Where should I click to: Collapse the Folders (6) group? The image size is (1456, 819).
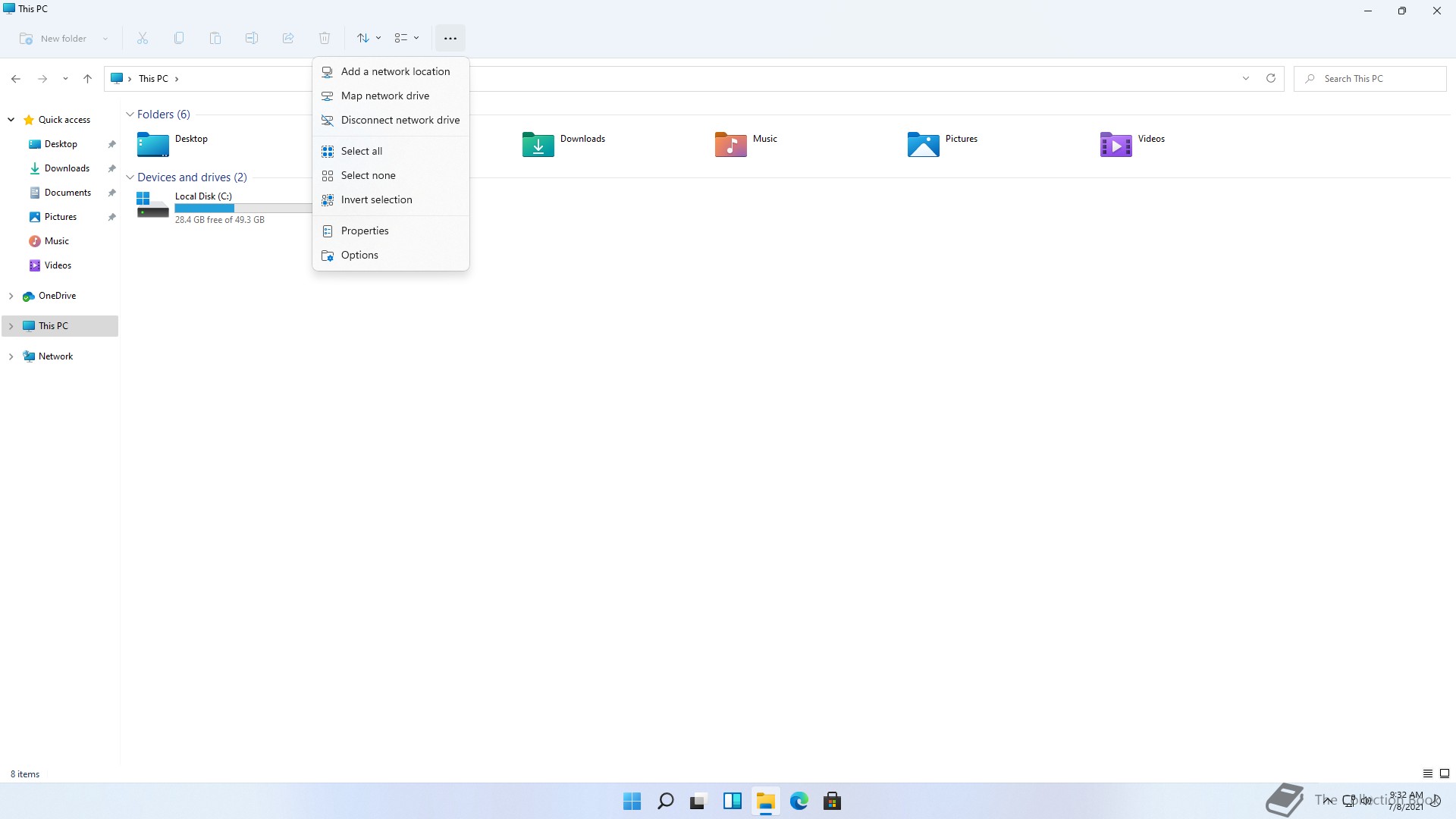130,115
